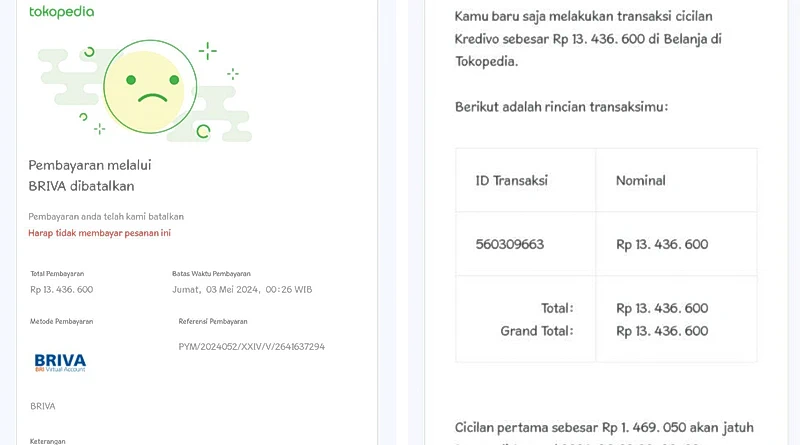
Task: Click the 'ID Transaksi' table header
Action: (512, 180)
